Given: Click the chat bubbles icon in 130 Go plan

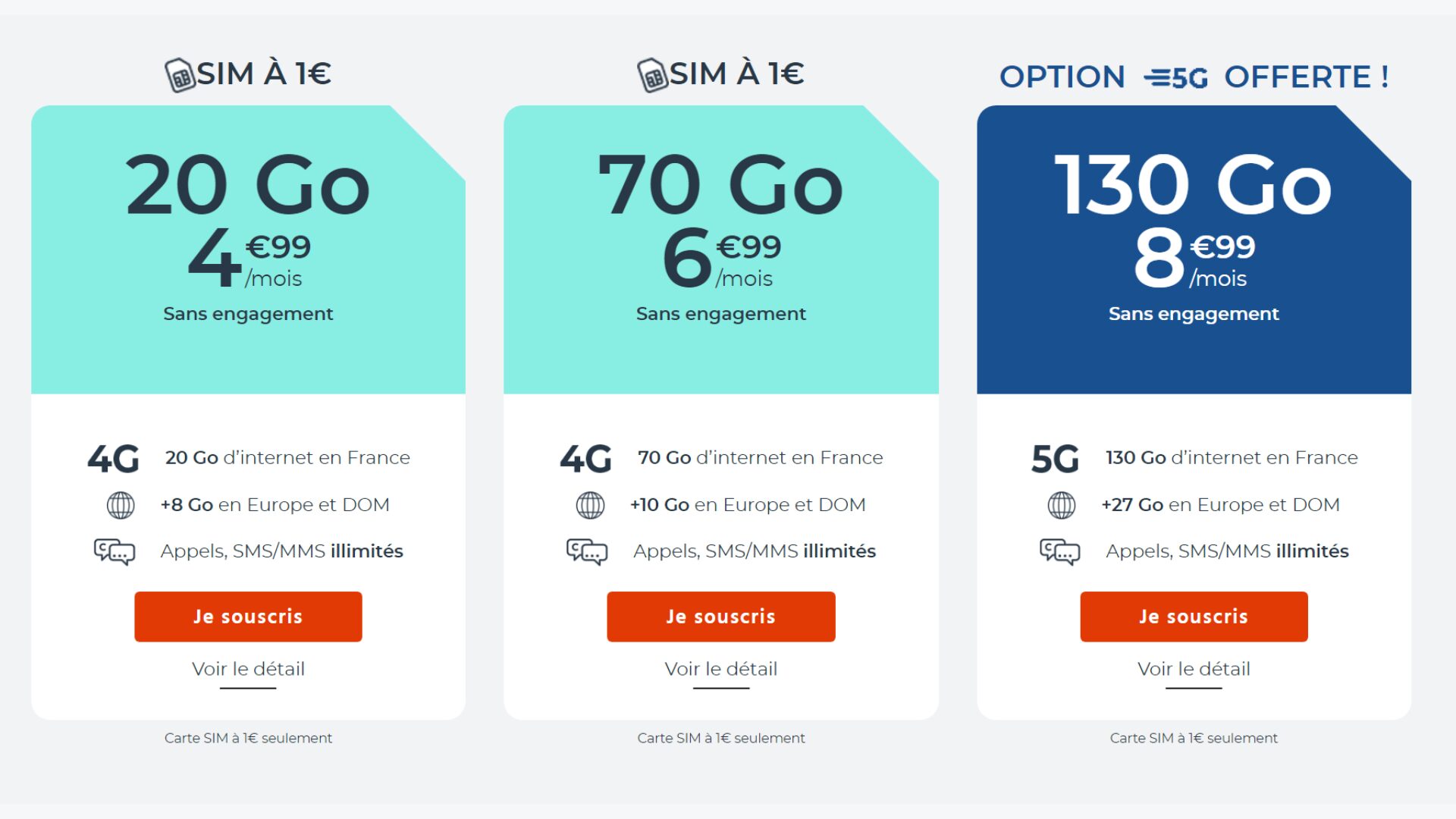Looking at the screenshot, I should [1059, 551].
